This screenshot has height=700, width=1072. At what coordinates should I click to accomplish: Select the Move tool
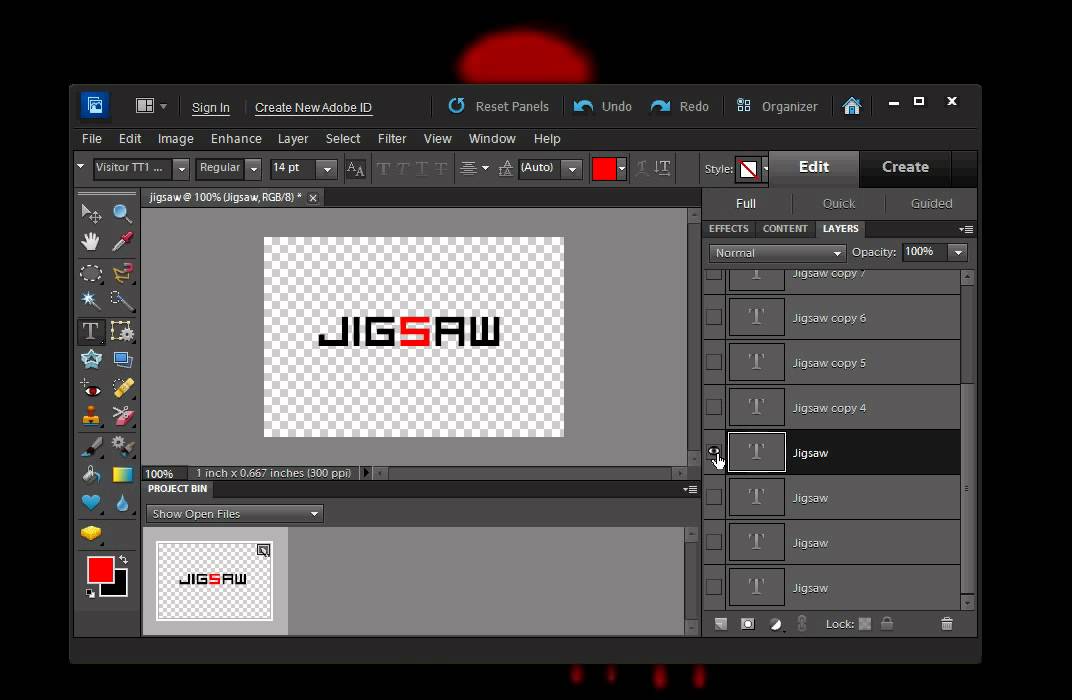91,214
